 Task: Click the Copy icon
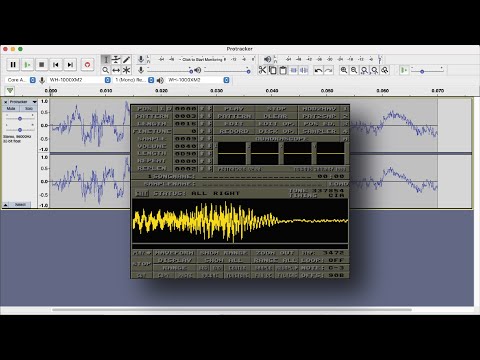pyautogui.click(x=273, y=70)
